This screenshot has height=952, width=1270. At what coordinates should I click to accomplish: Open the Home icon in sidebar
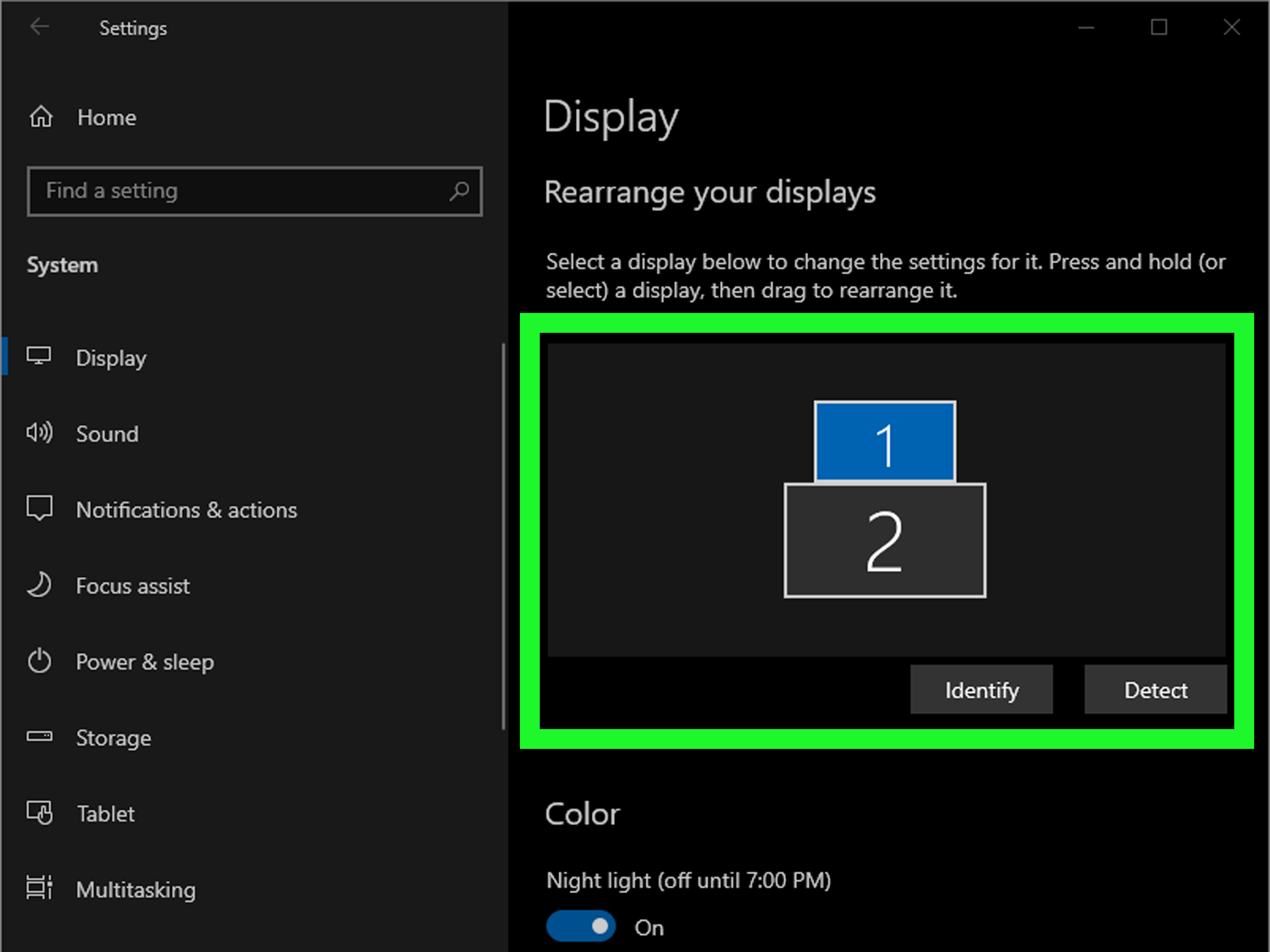41,117
